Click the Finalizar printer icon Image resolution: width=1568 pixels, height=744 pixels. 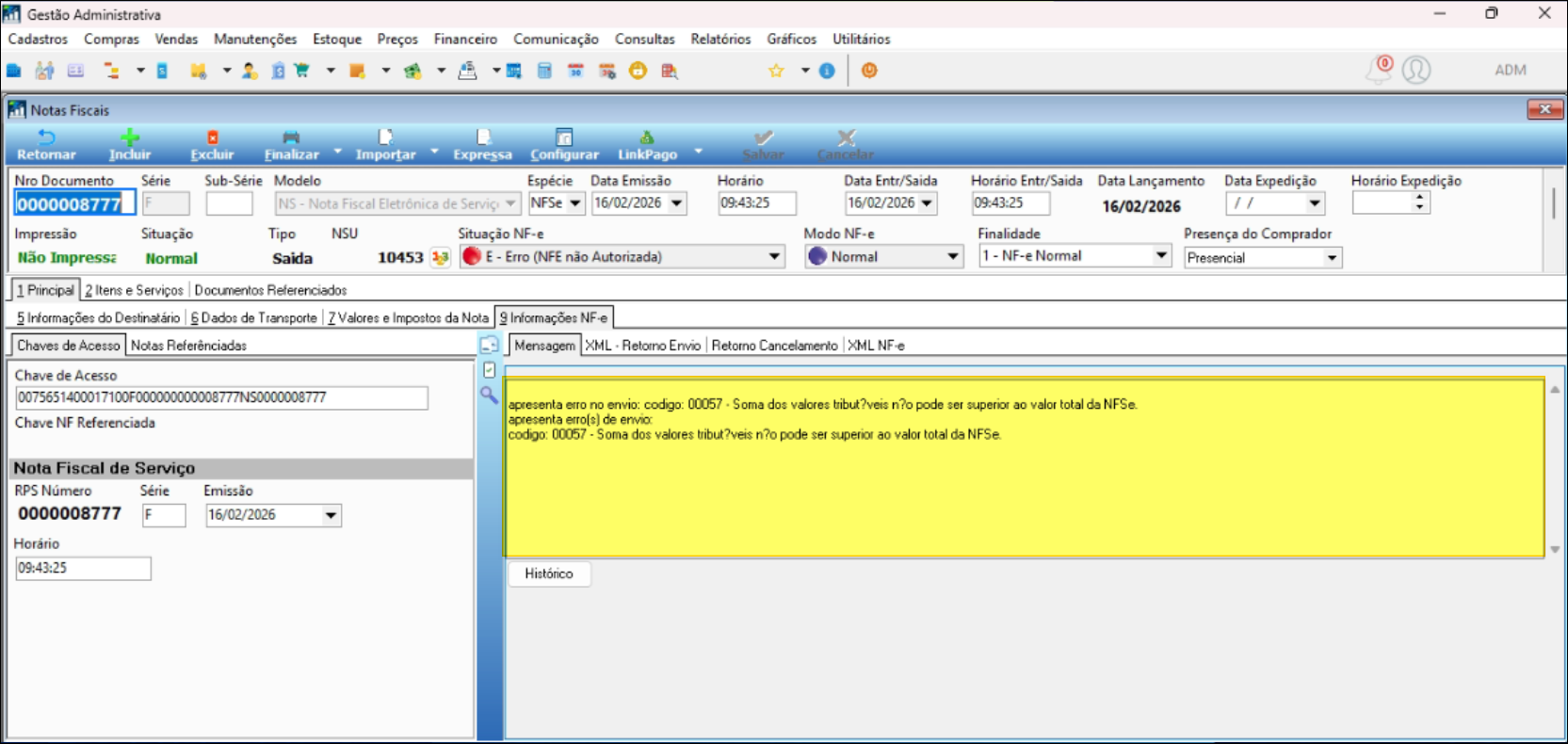(x=291, y=137)
